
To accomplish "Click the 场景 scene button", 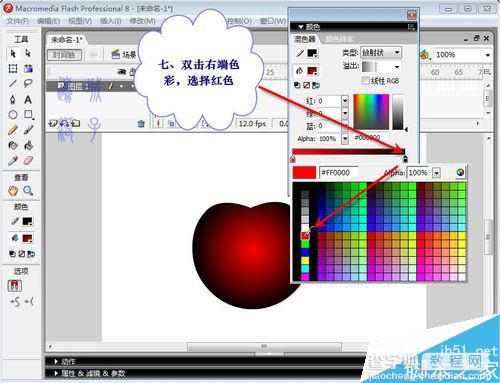I will 124,54.
